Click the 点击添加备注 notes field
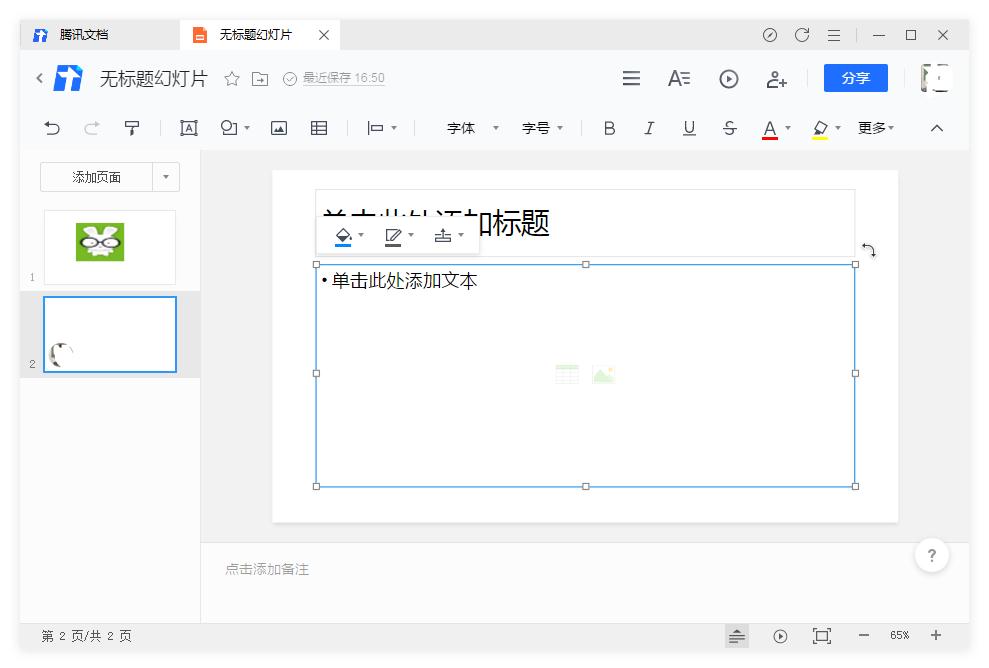The image size is (989, 668). click(x=267, y=570)
